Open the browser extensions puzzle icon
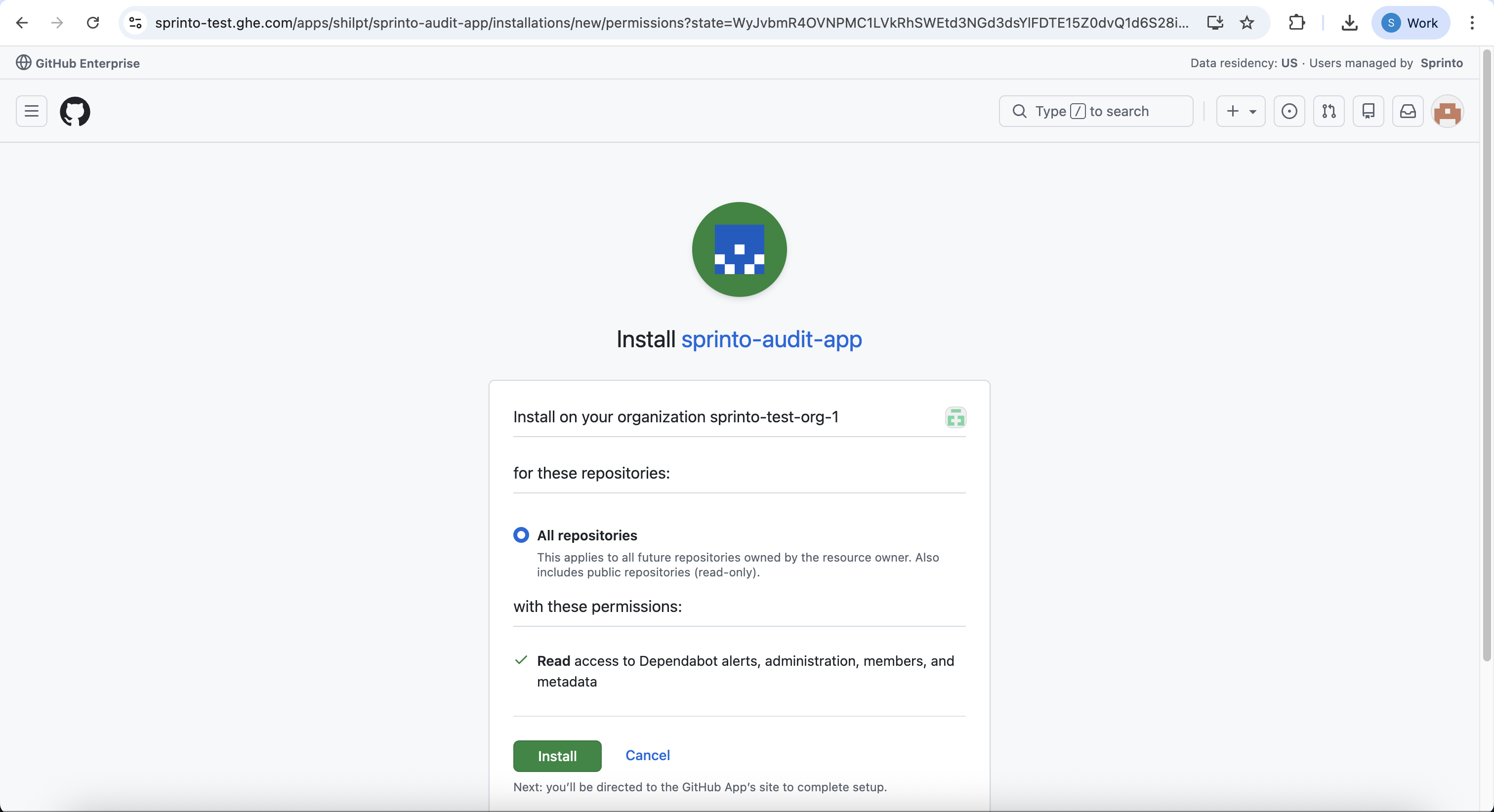 point(1296,23)
